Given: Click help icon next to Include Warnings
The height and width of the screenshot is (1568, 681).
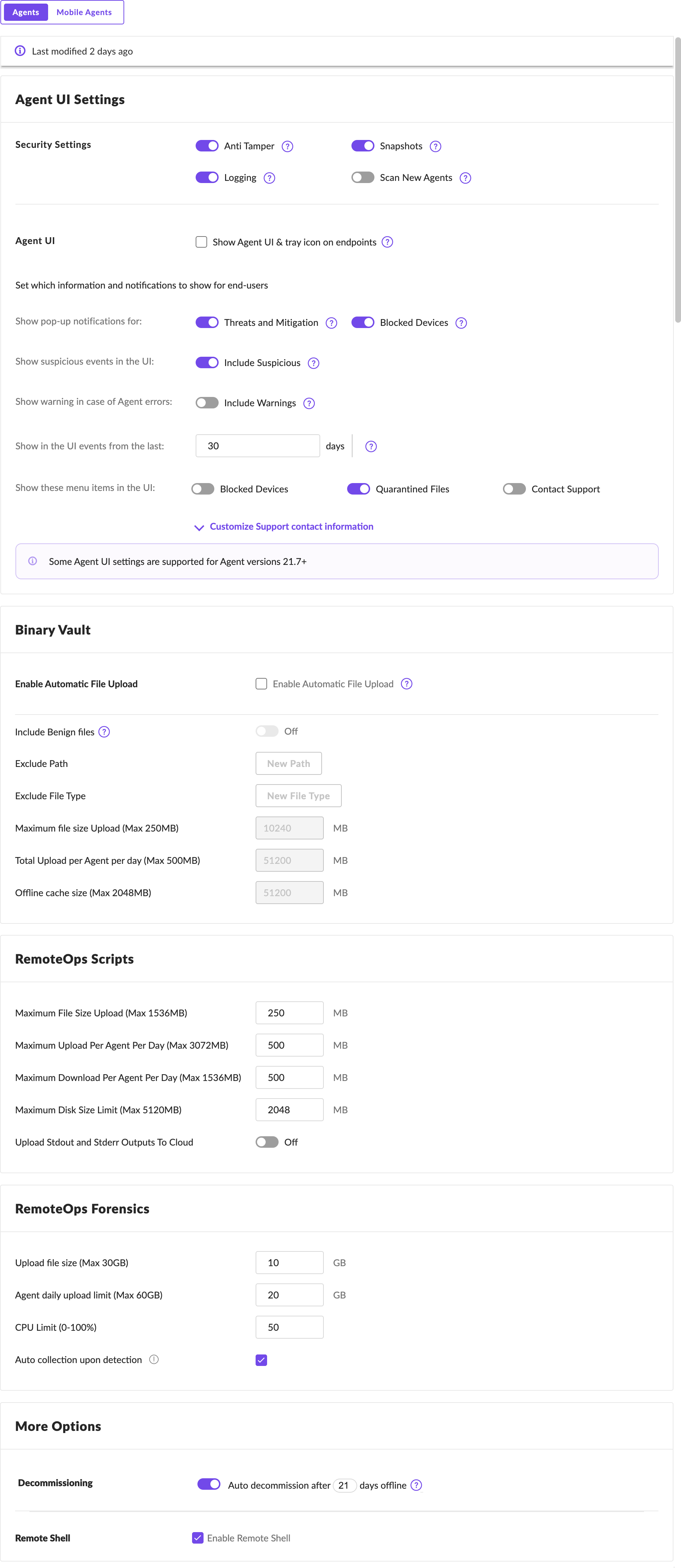Looking at the screenshot, I should (309, 403).
